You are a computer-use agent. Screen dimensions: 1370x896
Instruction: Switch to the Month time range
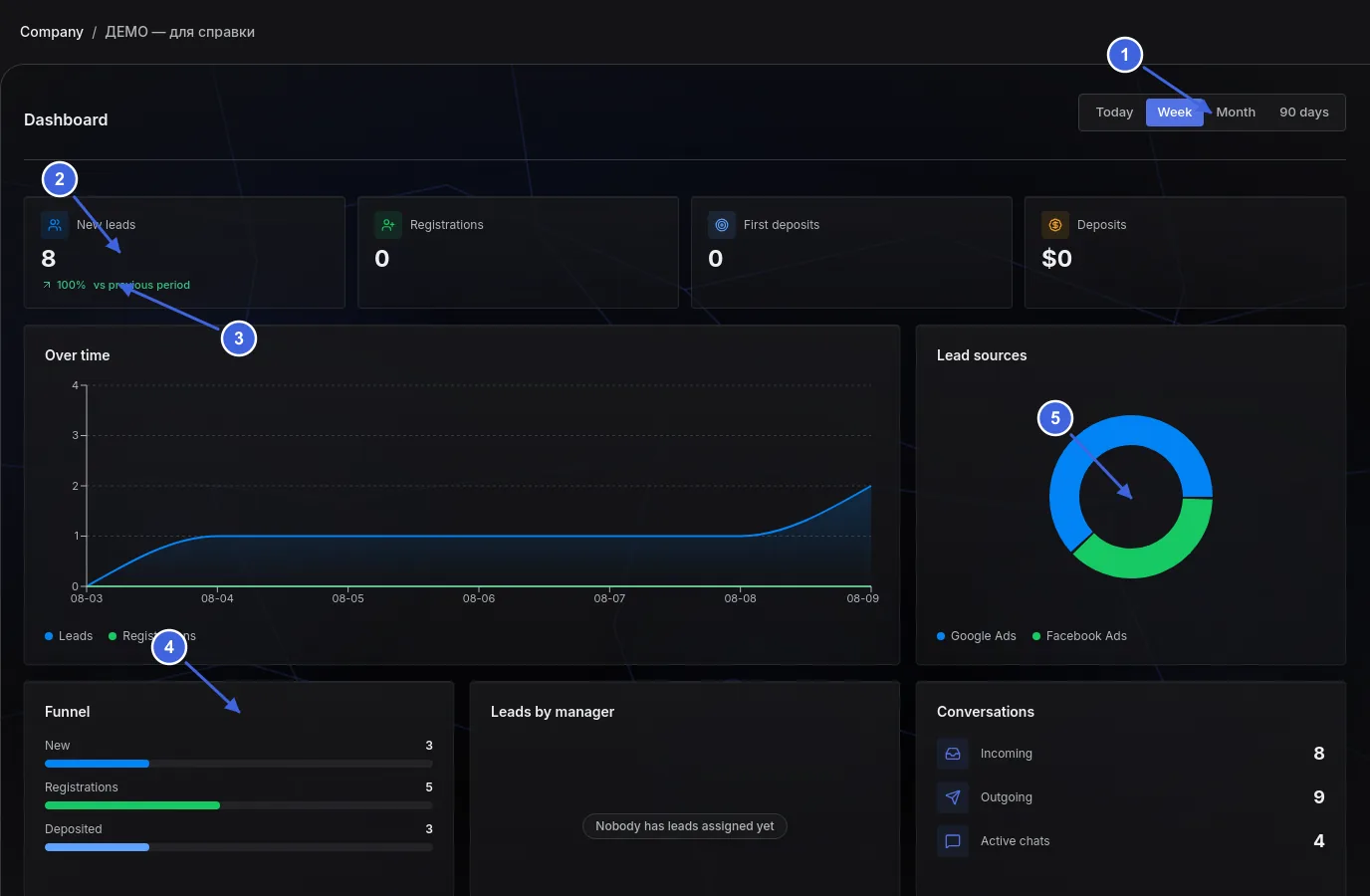[1236, 112]
